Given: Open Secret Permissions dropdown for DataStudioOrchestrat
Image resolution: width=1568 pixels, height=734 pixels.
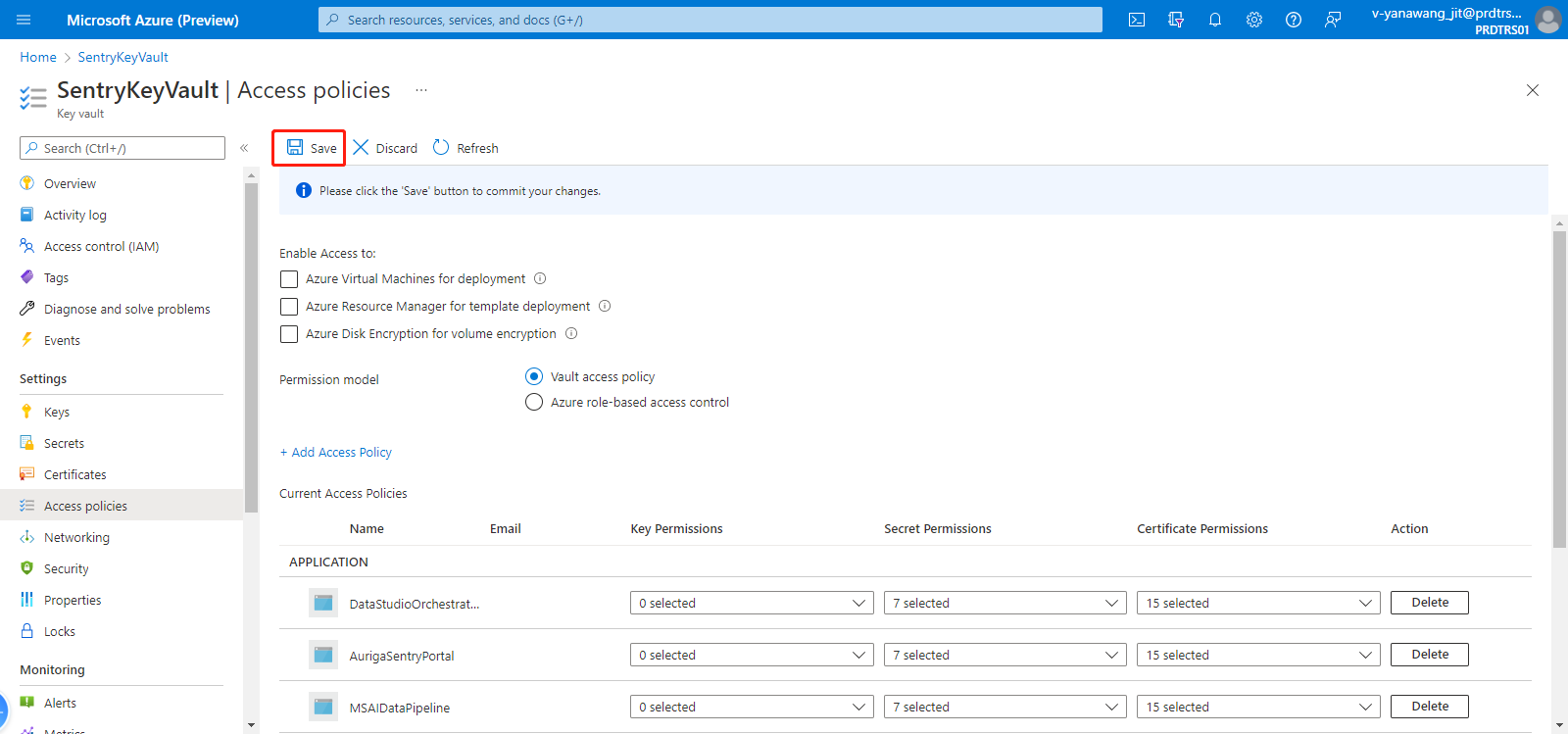Looking at the screenshot, I should tap(1005, 603).
